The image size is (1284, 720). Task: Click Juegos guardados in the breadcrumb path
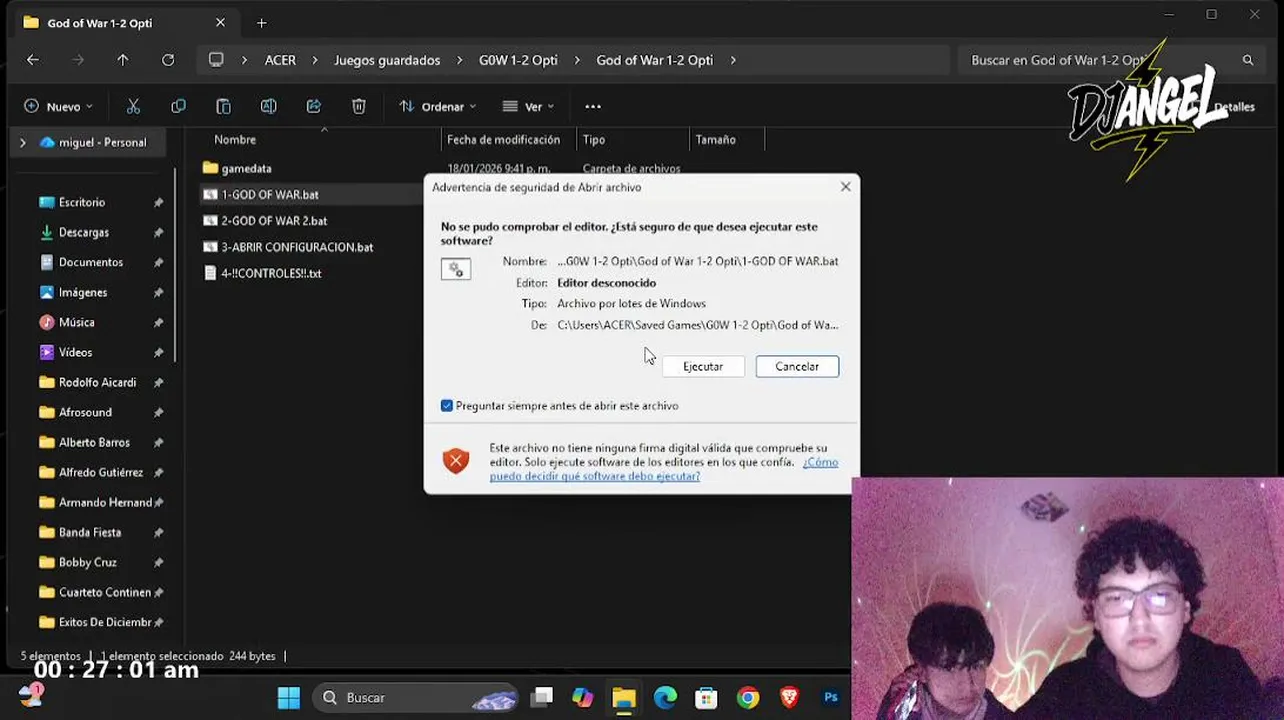pyautogui.click(x=387, y=60)
